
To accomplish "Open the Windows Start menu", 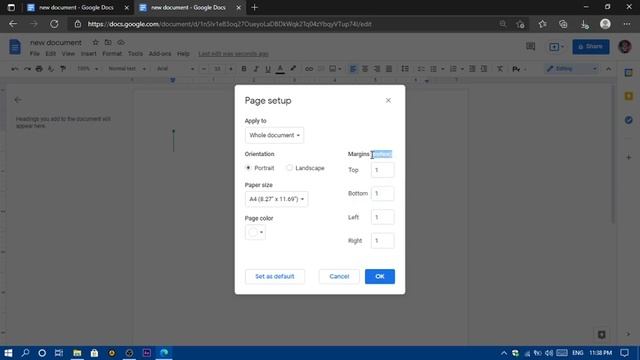I will tap(8, 353).
